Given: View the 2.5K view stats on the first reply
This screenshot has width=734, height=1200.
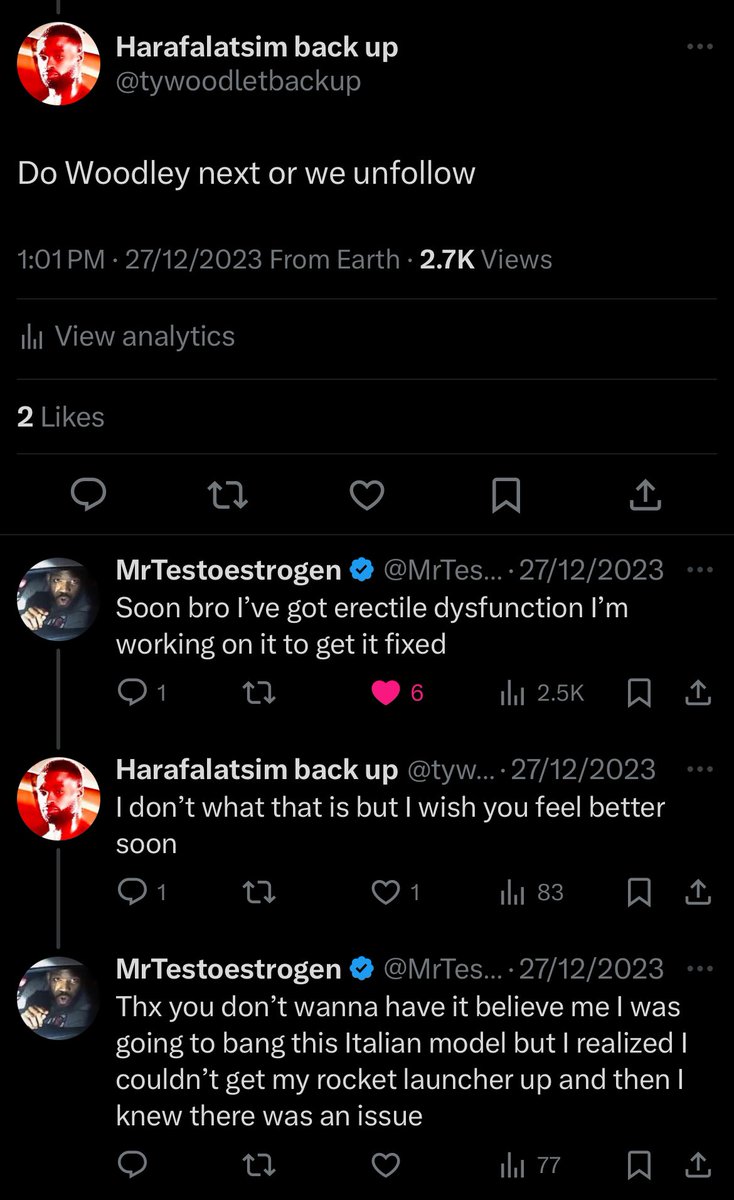Looking at the screenshot, I should (541, 692).
